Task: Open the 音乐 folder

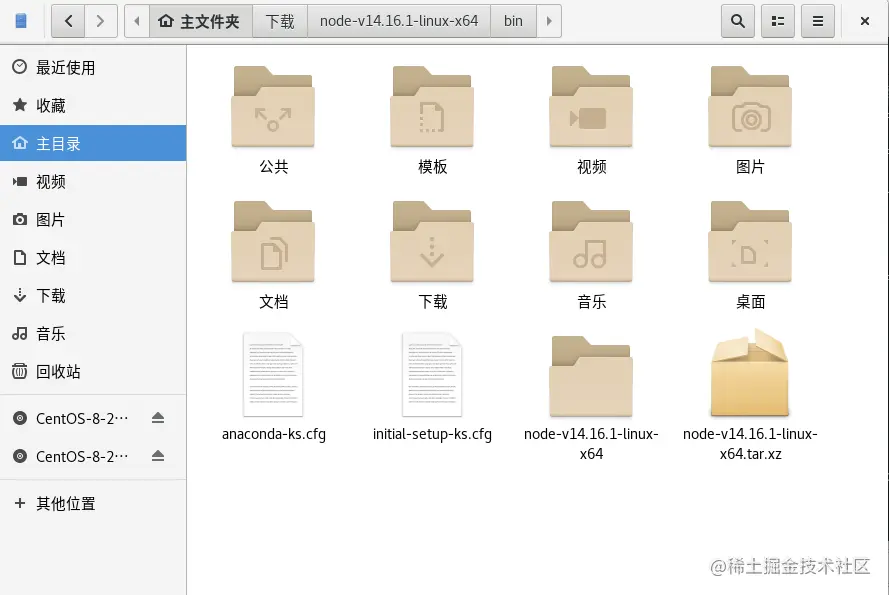Action: [590, 241]
